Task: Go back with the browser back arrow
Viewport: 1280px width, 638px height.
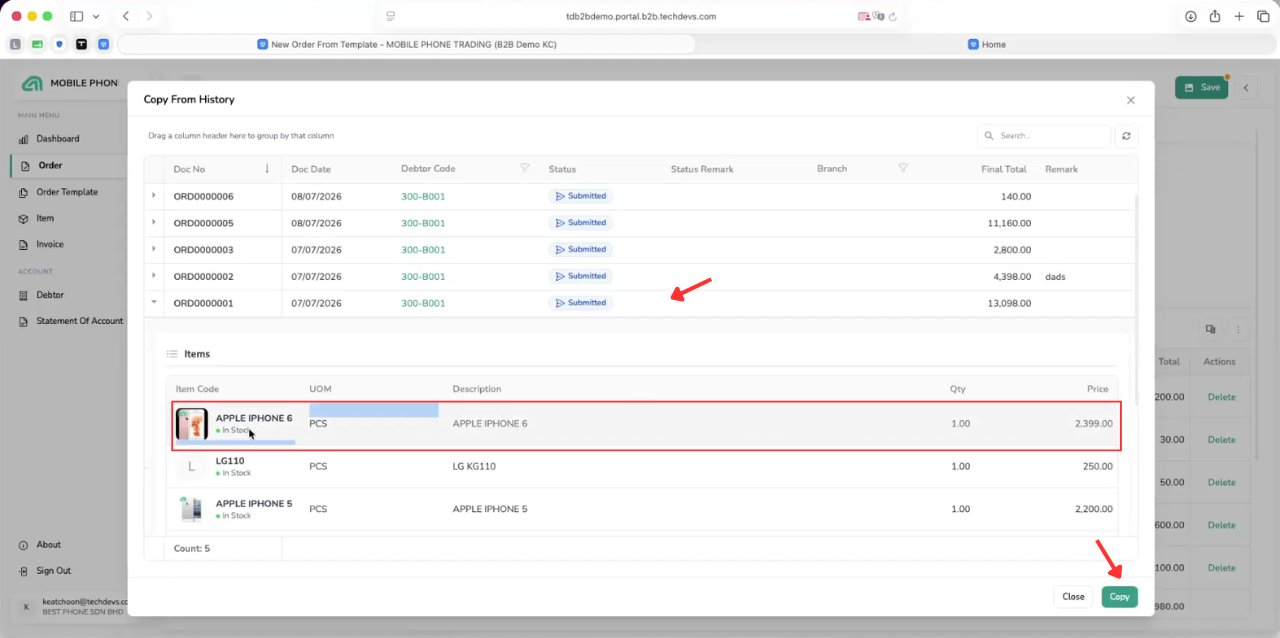Action: click(x=125, y=16)
